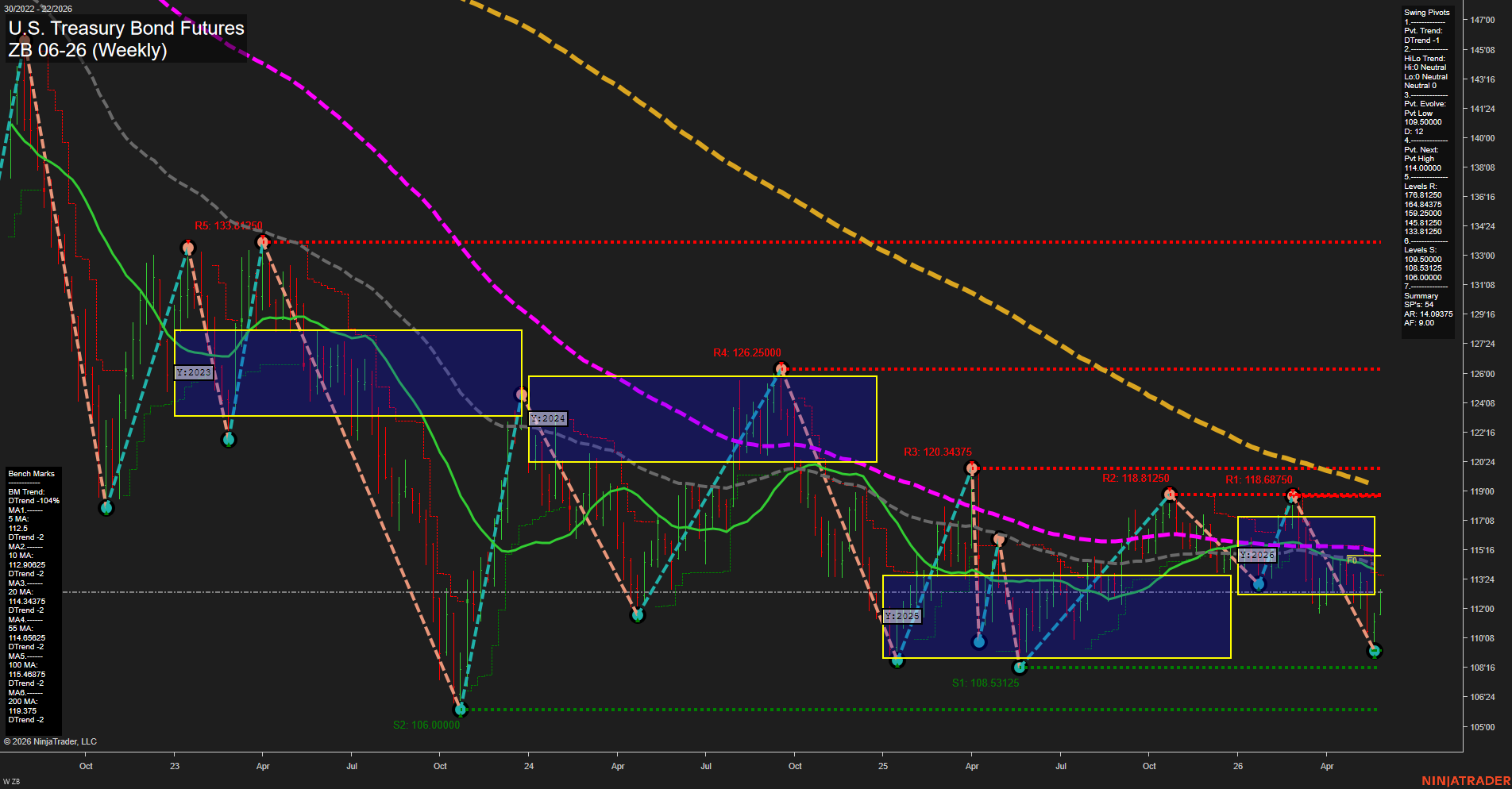Click the Bench Marks panel heading
The image size is (1512, 789).
tap(32, 474)
